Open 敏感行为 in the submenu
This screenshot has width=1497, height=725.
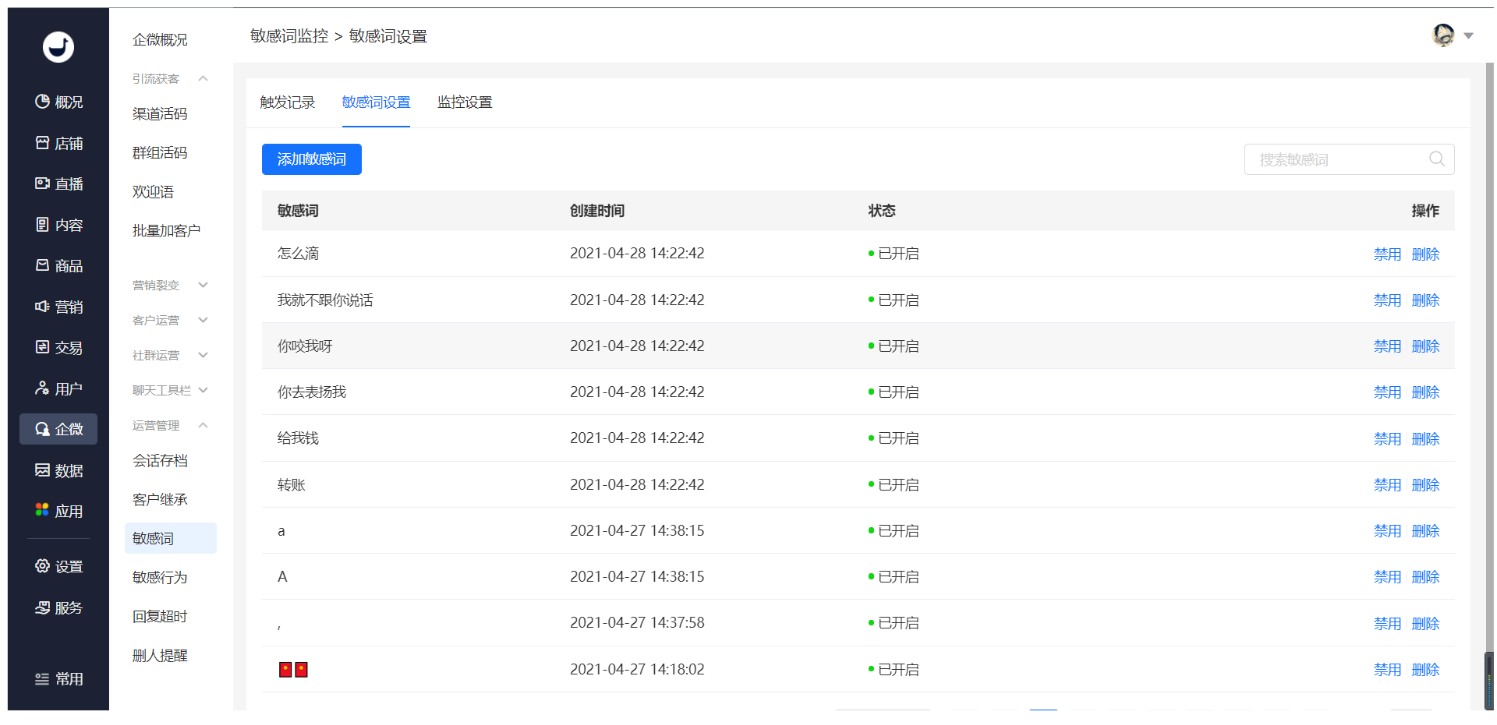point(160,577)
